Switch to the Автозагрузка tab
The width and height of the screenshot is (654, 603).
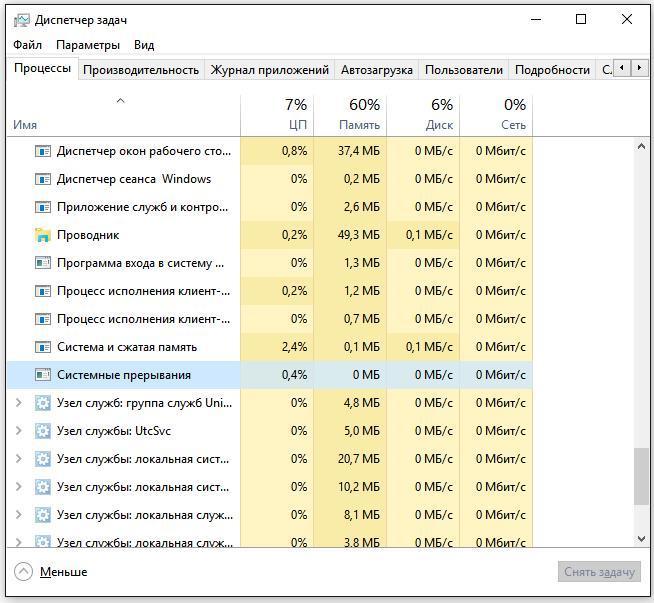tap(377, 70)
